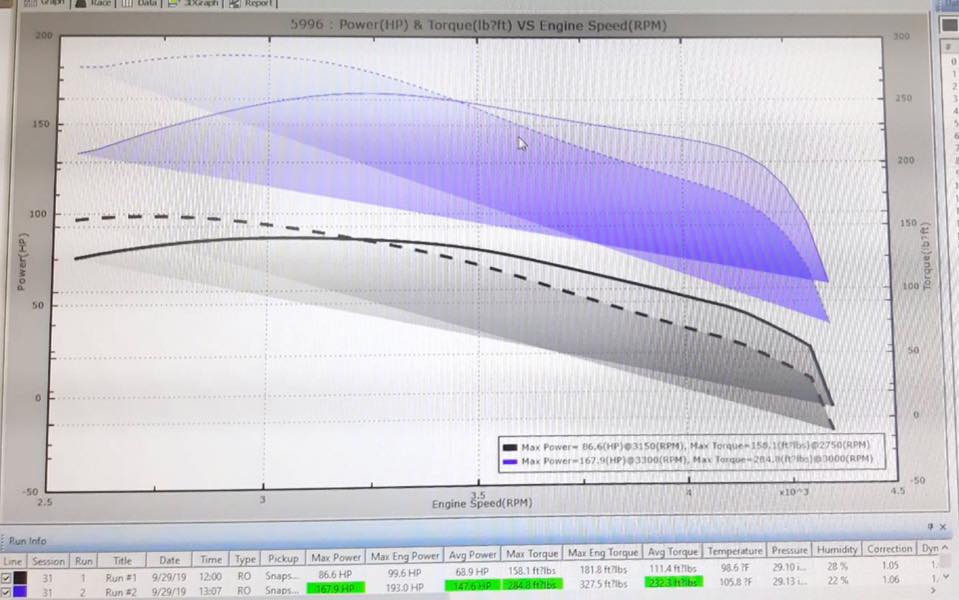
Task: Click the Run Info table scroll-down arrow
Action: point(946,576)
